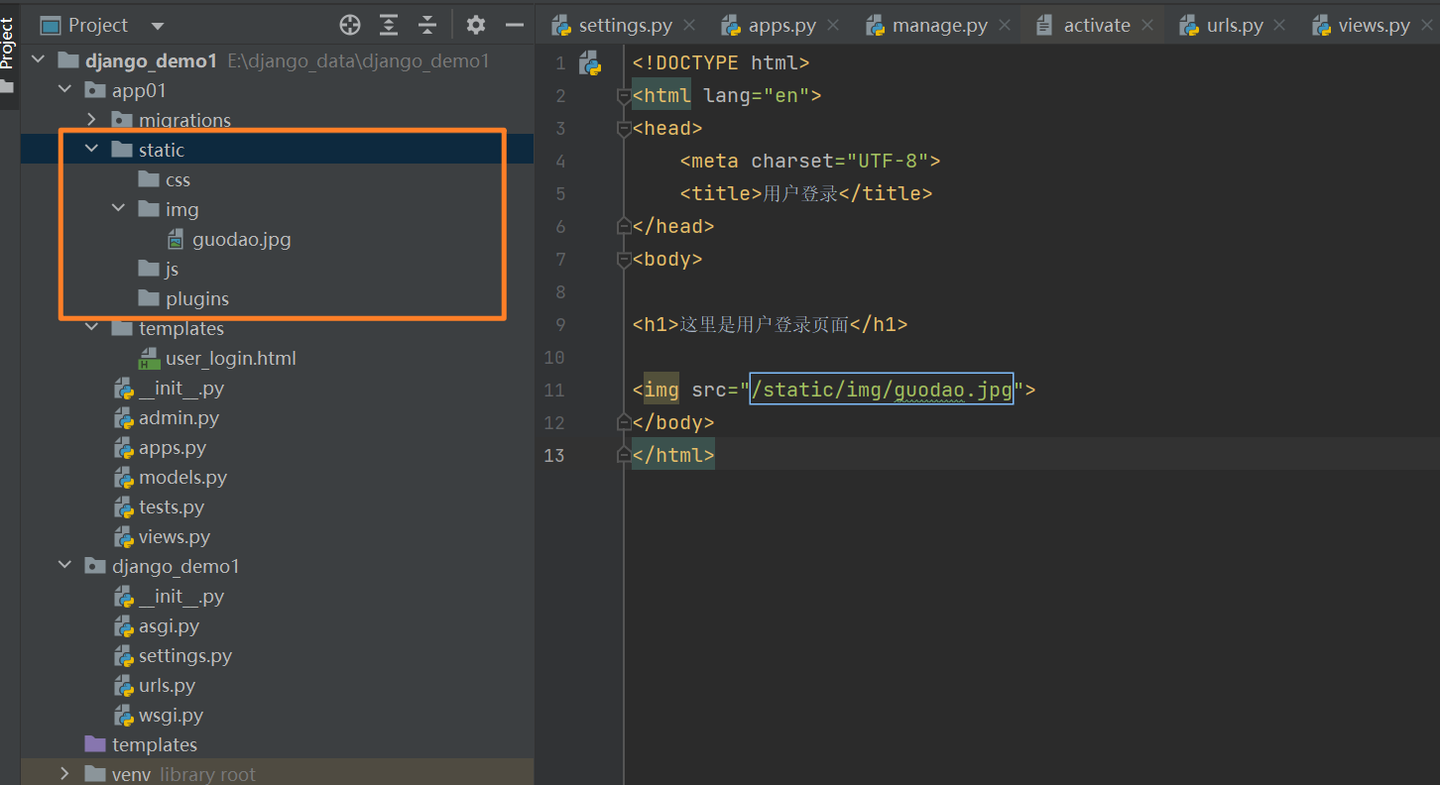Switch to the urls.py tab
Image resolution: width=1440 pixels, height=785 pixels.
click(1234, 25)
